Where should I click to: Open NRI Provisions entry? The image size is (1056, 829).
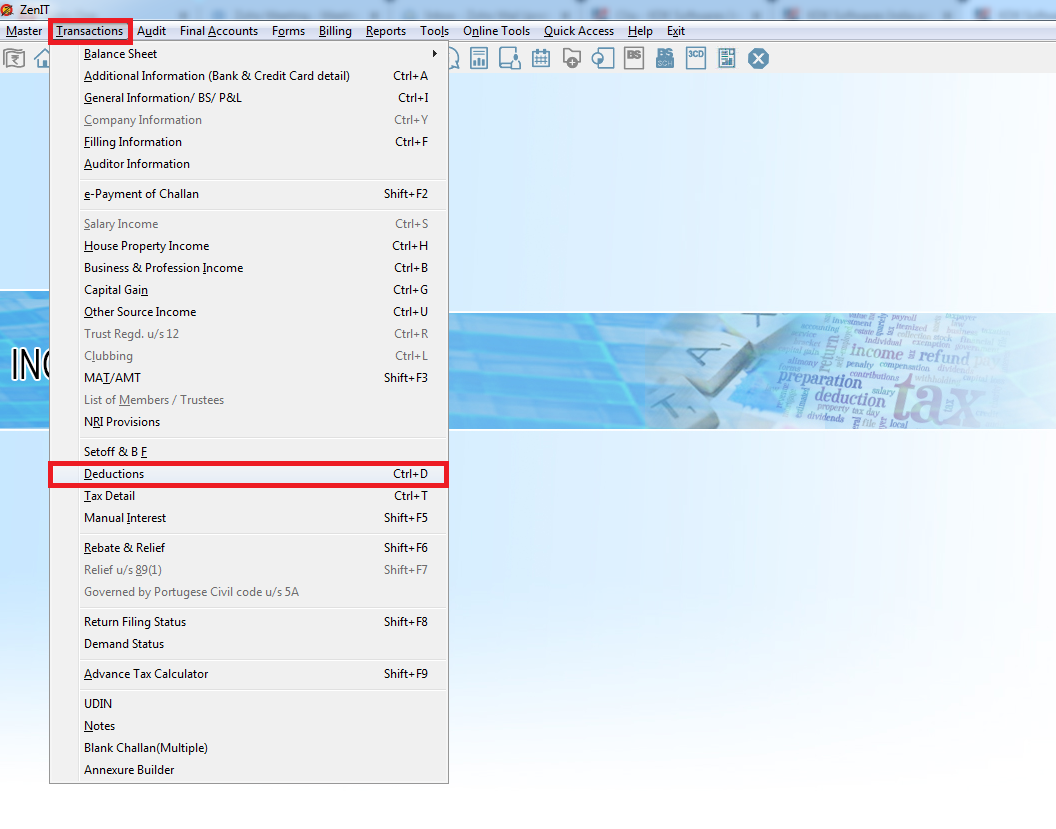click(249, 422)
